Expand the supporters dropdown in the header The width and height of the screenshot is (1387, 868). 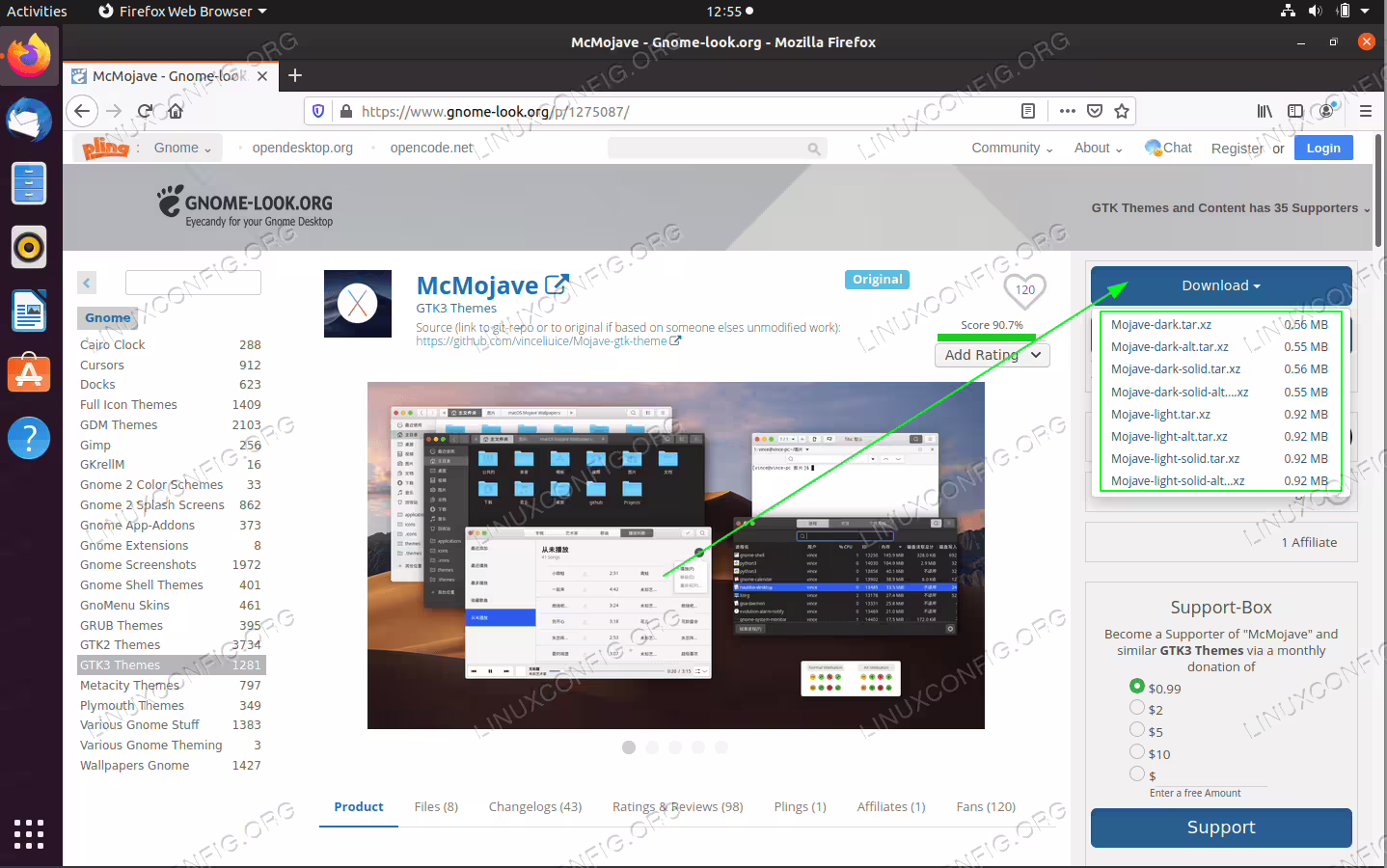point(1231,208)
